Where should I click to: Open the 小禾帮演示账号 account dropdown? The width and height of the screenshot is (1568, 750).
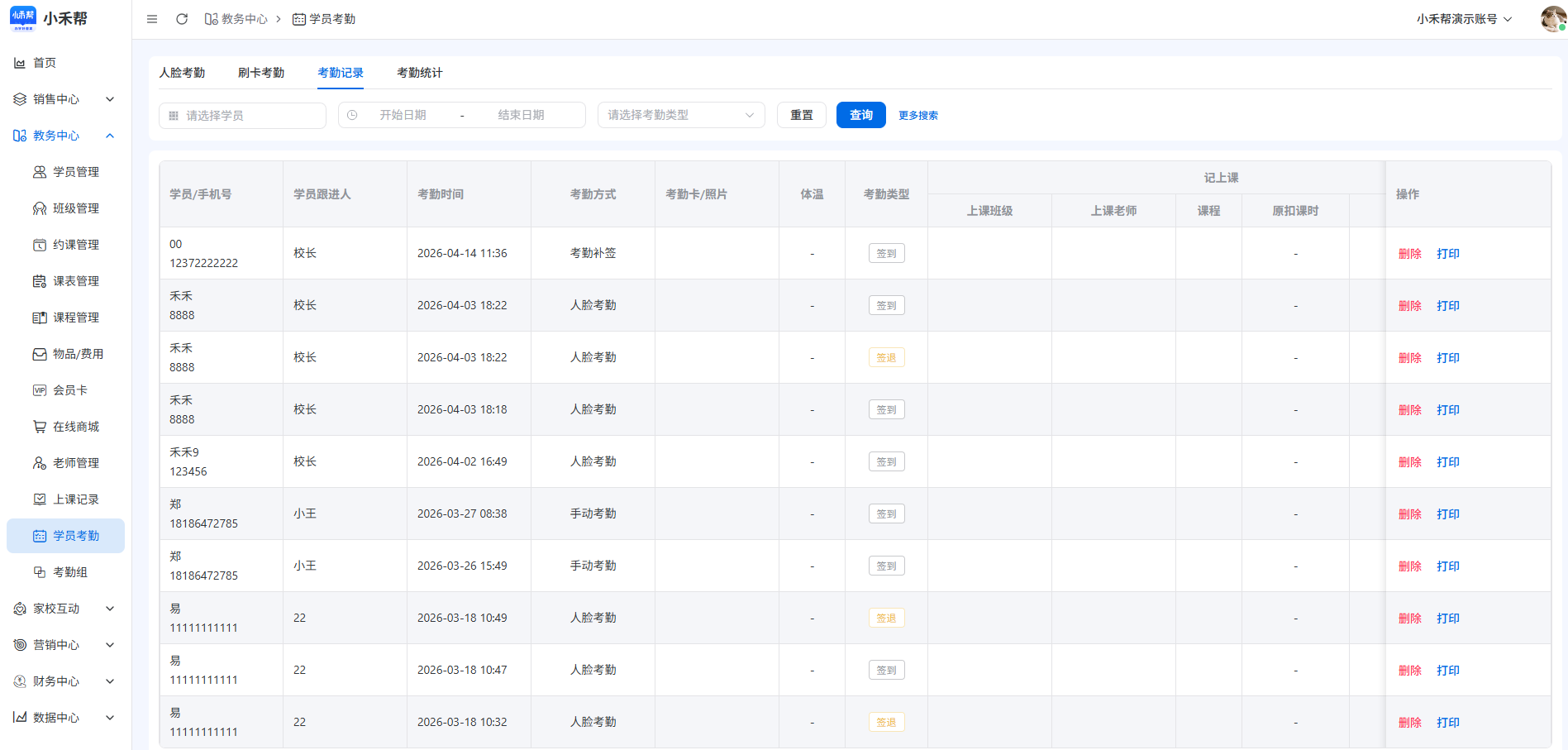pos(1463,19)
